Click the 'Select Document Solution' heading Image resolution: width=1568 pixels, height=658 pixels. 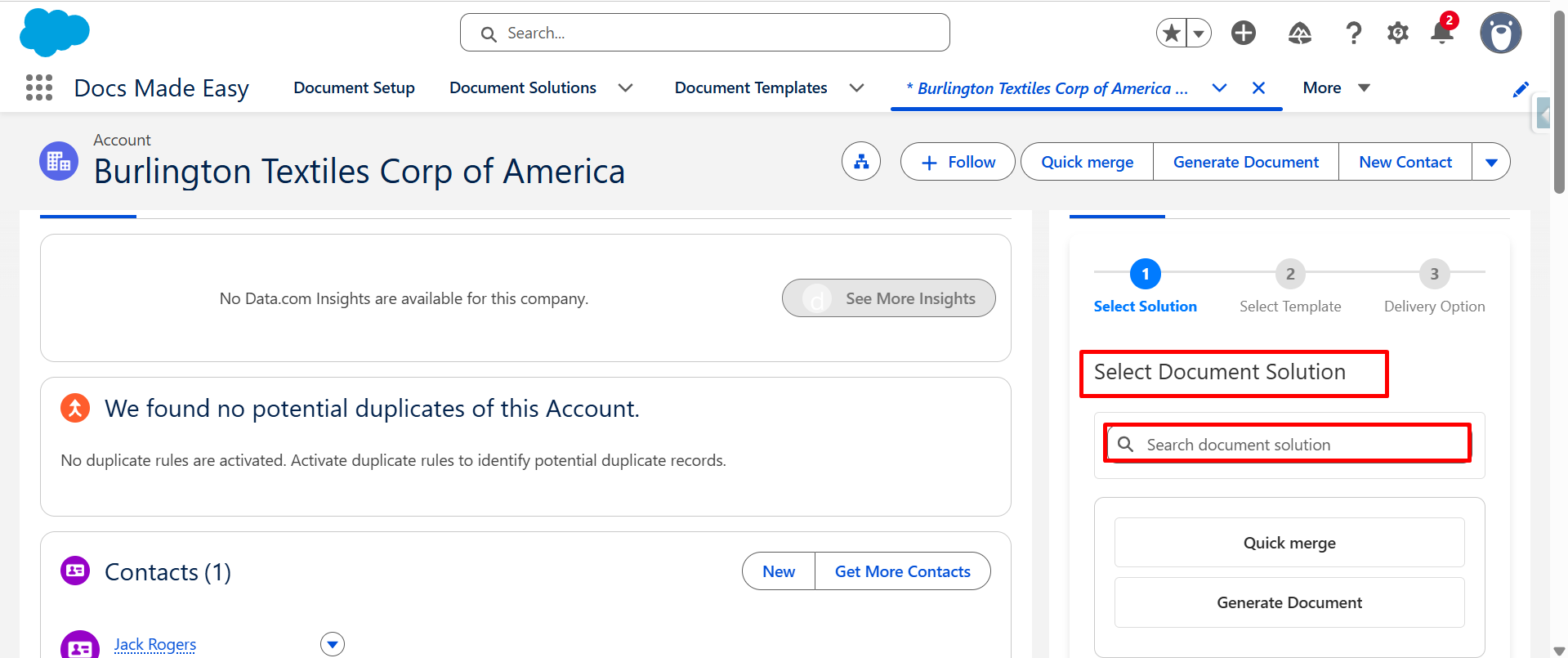[1220, 372]
